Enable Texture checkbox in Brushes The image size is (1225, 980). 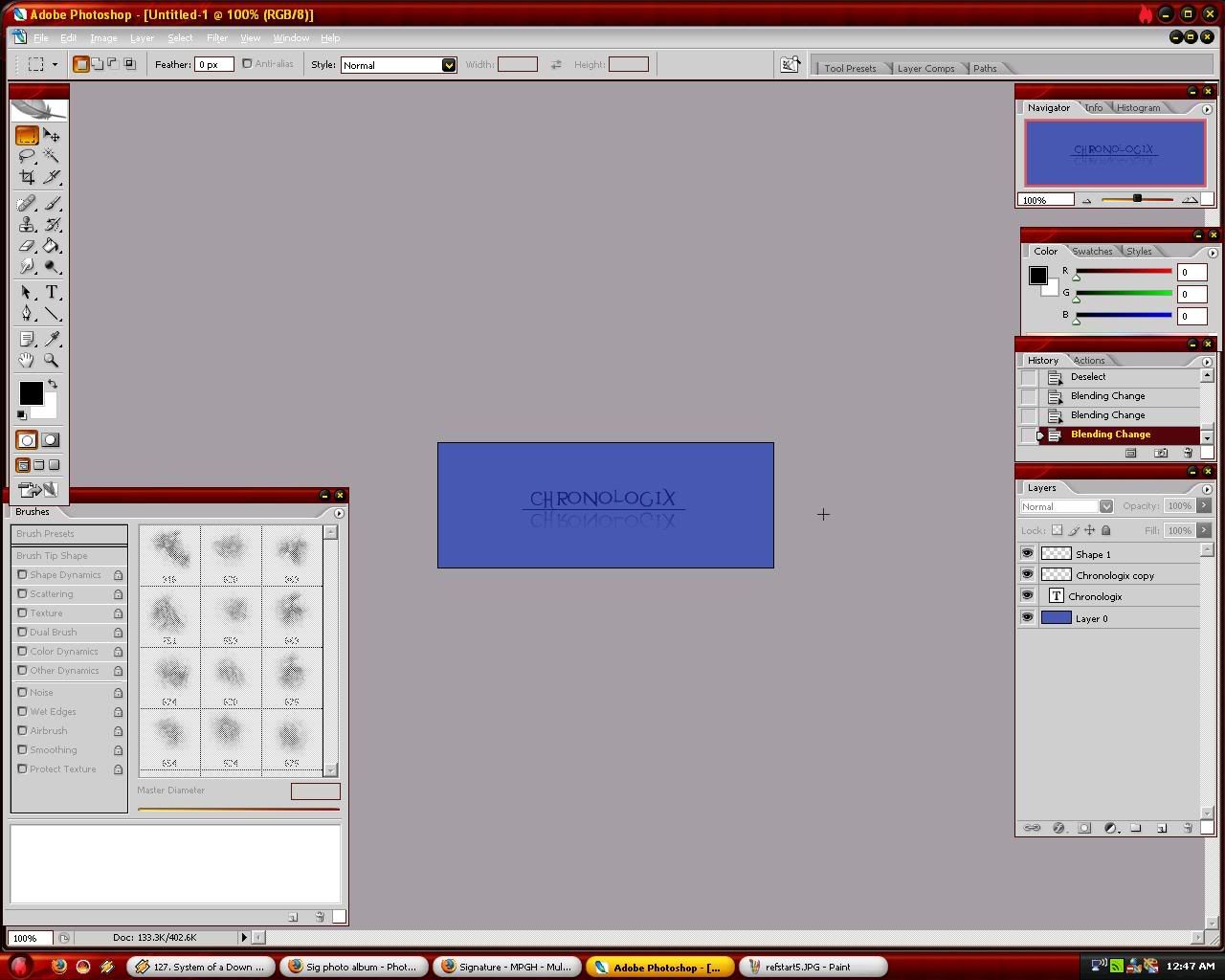22,613
